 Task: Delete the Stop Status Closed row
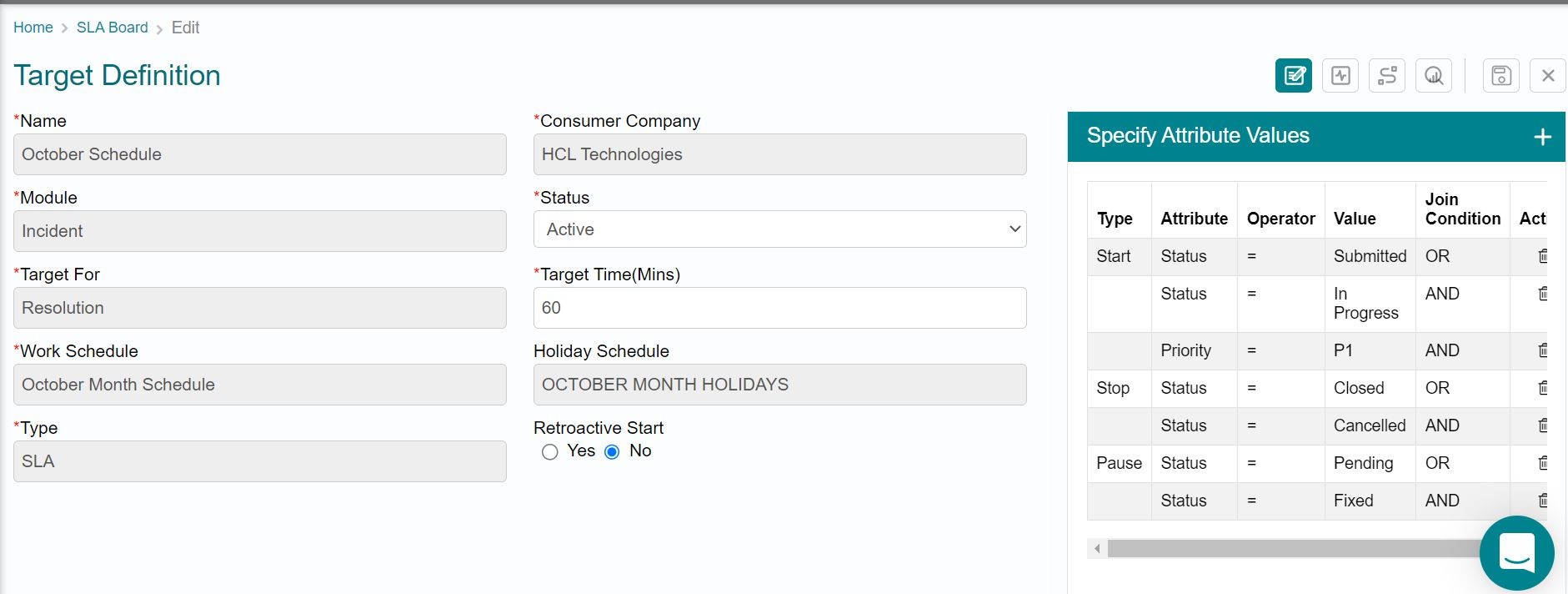pyautogui.click(x=1542, y=388)
